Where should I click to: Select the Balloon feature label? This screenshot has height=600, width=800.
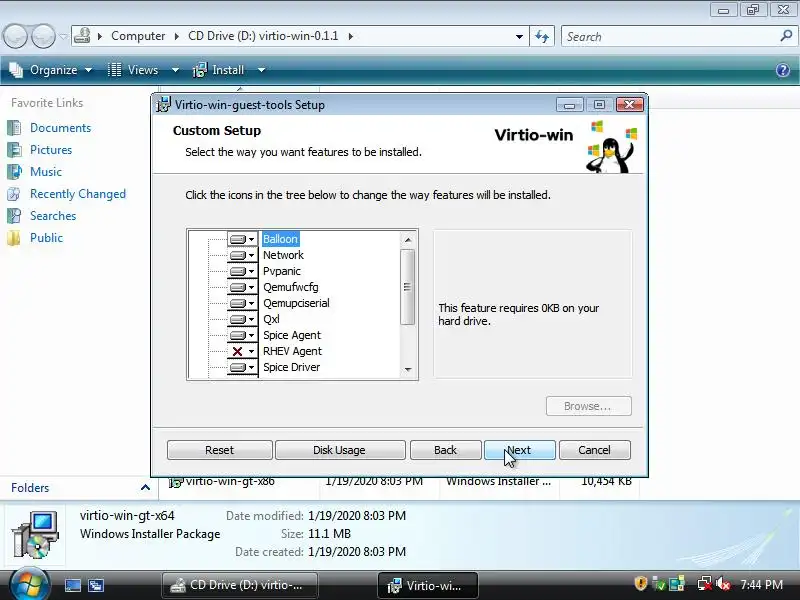click(280, 239)
